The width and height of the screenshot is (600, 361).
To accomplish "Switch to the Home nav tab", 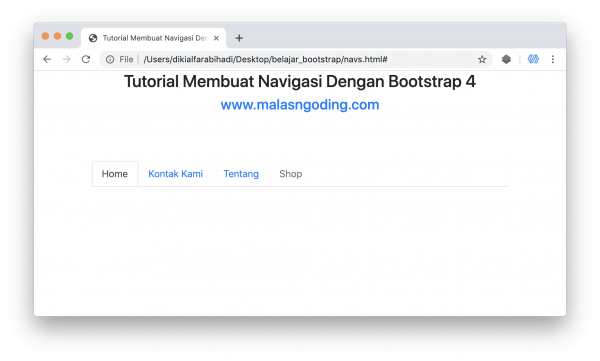I will point(115,174).
